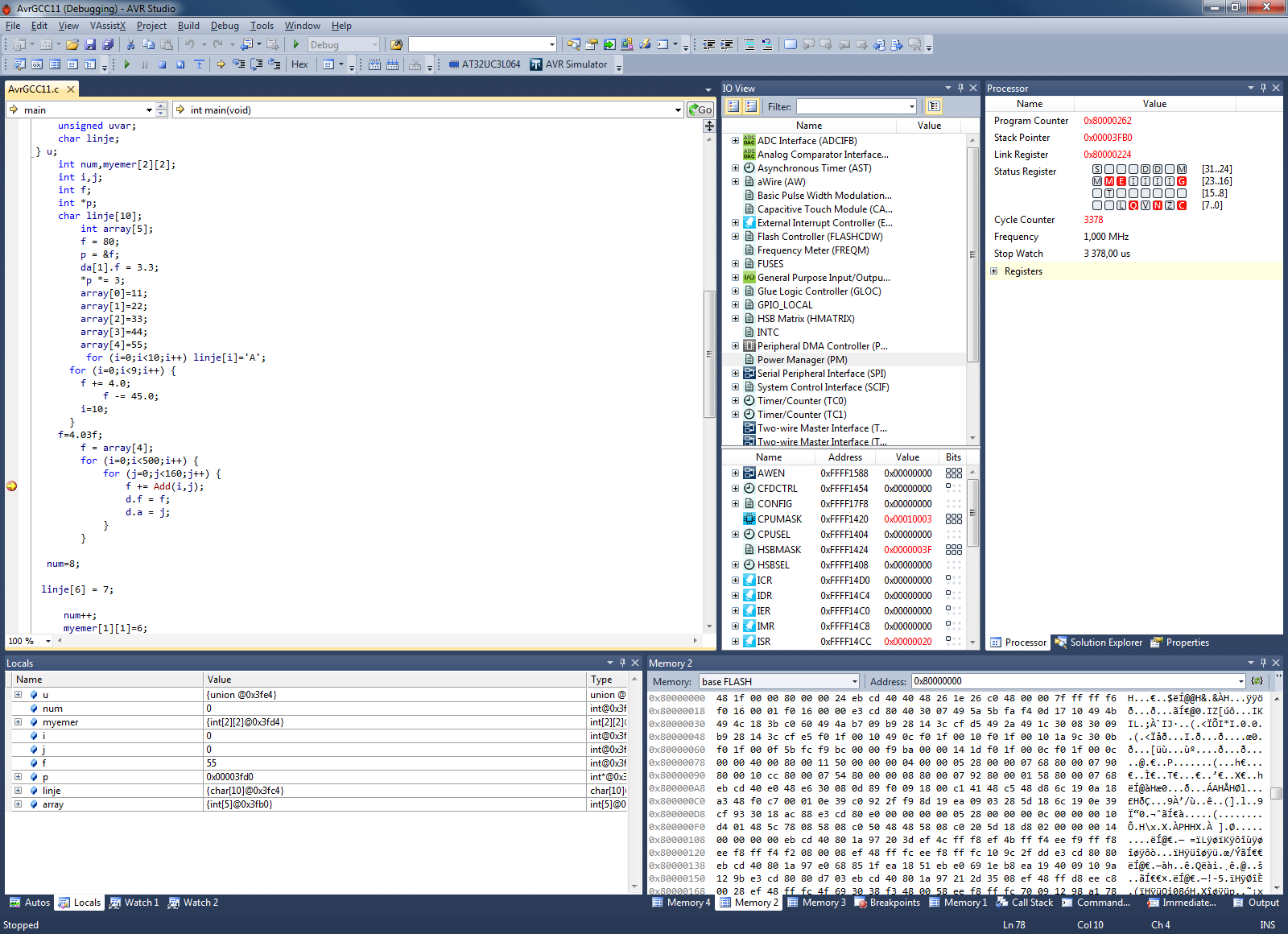Click the Restart debugging icon
This screenshot has width=1288, height=934.
point(180,64)
